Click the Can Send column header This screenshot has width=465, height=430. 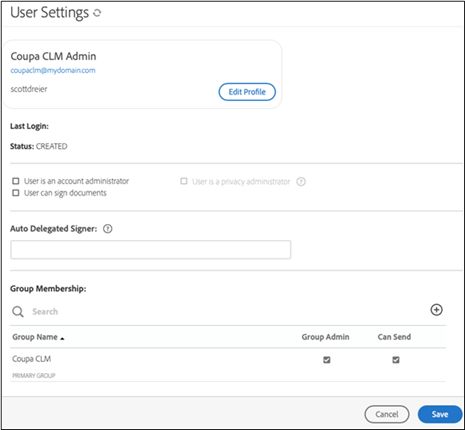[394, 337]
